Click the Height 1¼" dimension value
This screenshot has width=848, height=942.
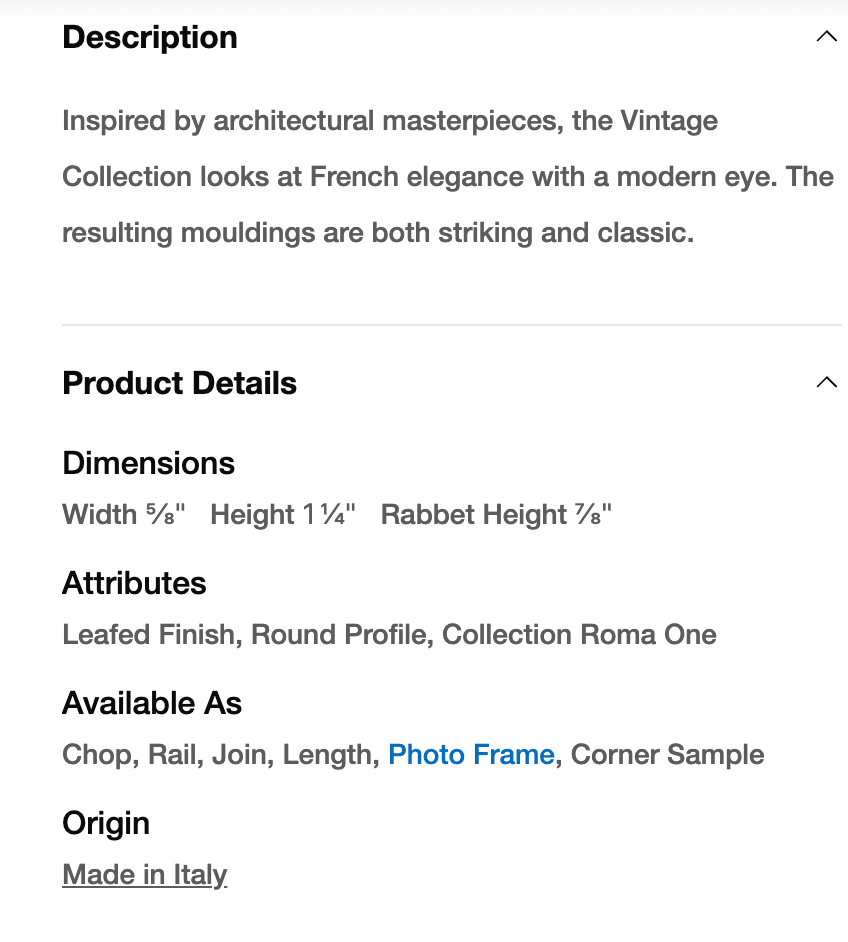click(283, 514)
